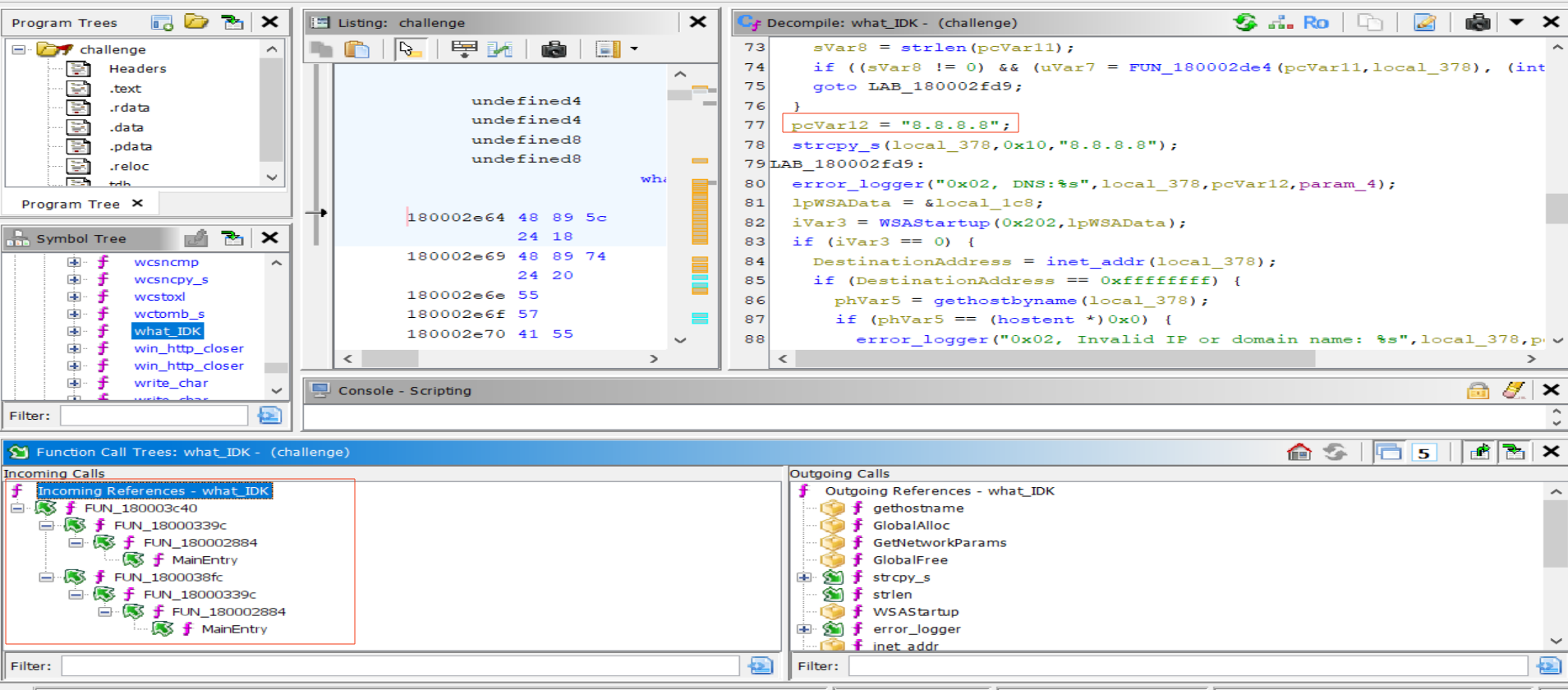
Task: Toggle navigation icon in Symbol Tree header
Action: point(233,238)
